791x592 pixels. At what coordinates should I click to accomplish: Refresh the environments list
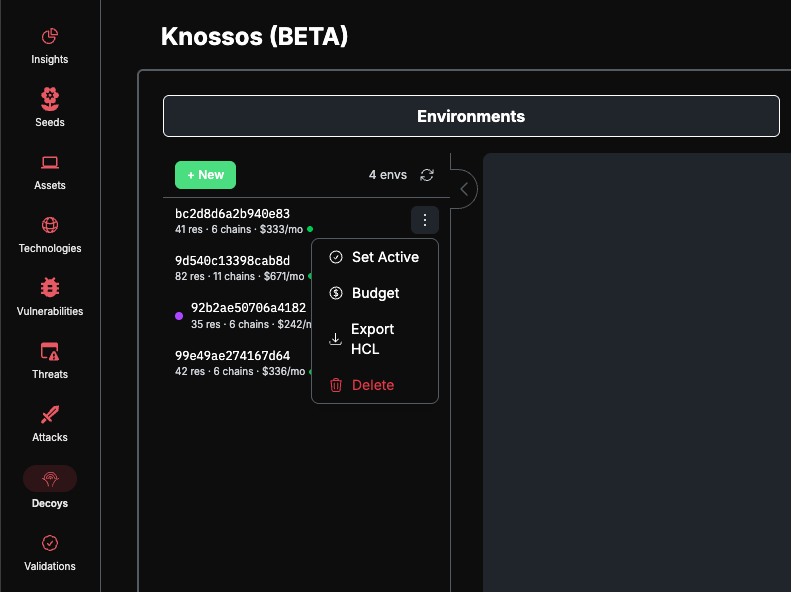click(x=427, y=175)
